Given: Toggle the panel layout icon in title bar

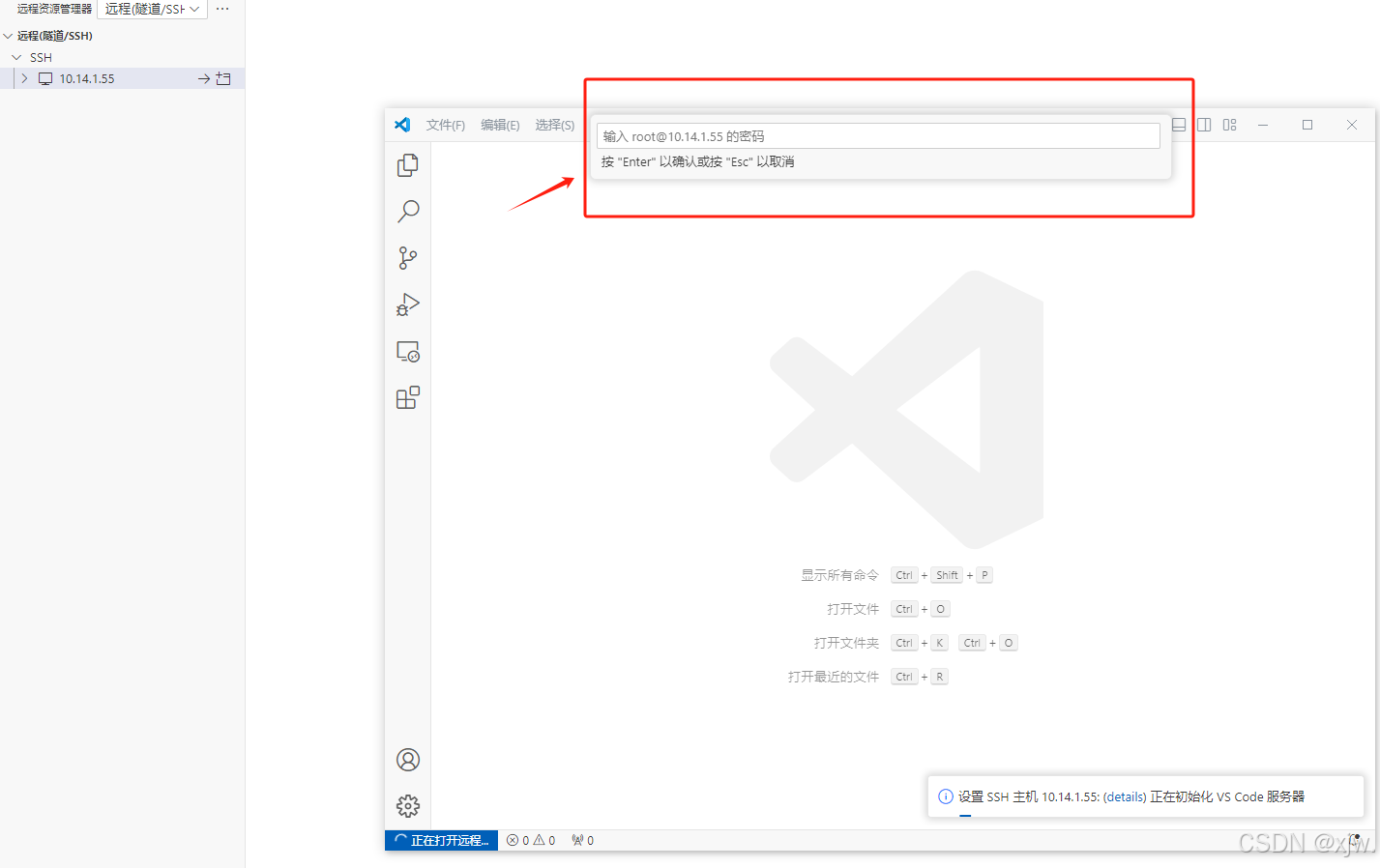Looking at the screenshot, I should tap(1179, 125).
